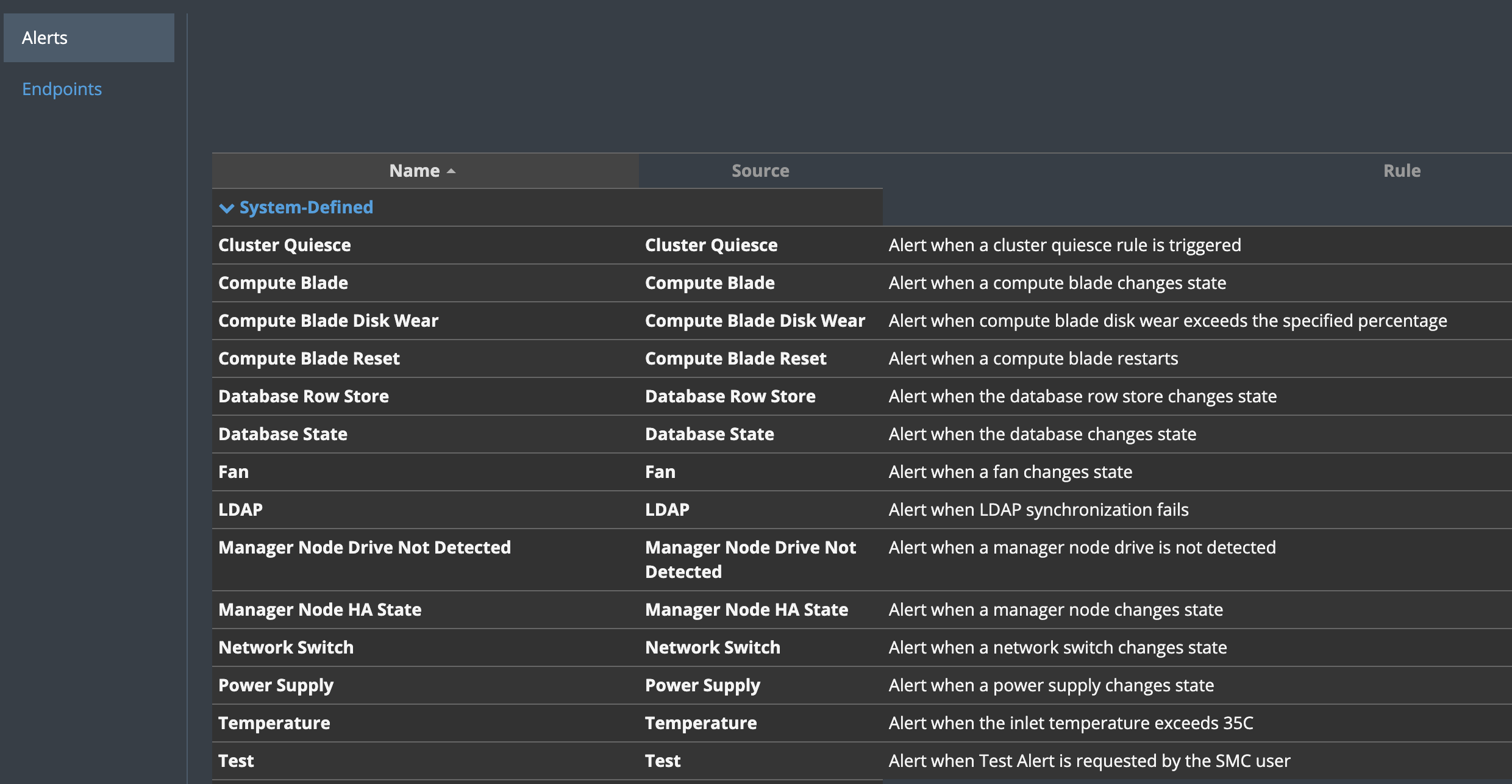Collapse the System-Defined group chevron
1512x784 pixels.
pyautogui.click(x=226, y=208)
